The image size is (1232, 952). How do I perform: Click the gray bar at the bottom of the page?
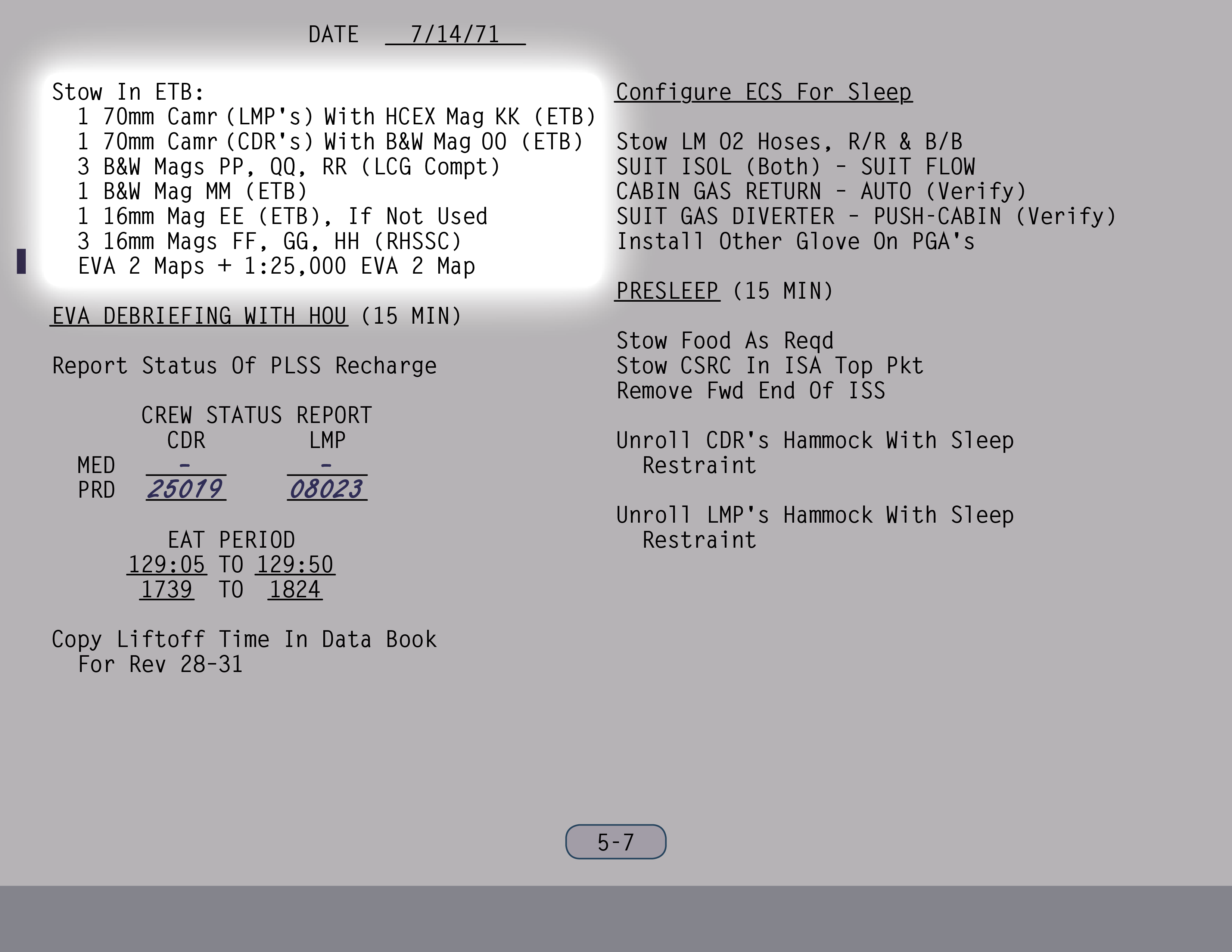point(616,918)
